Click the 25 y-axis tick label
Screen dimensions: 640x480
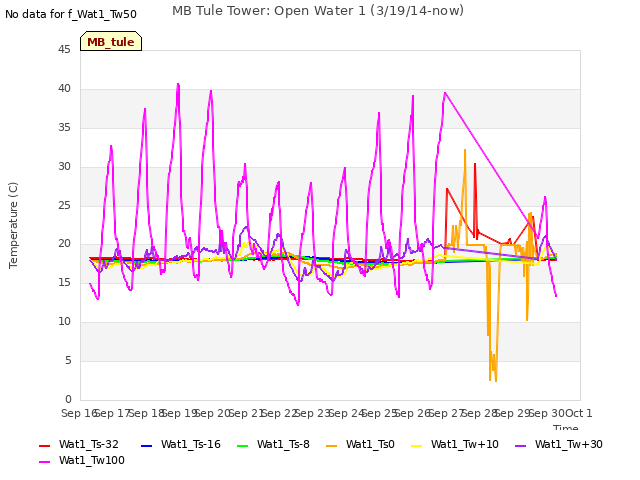coord(64,205)
